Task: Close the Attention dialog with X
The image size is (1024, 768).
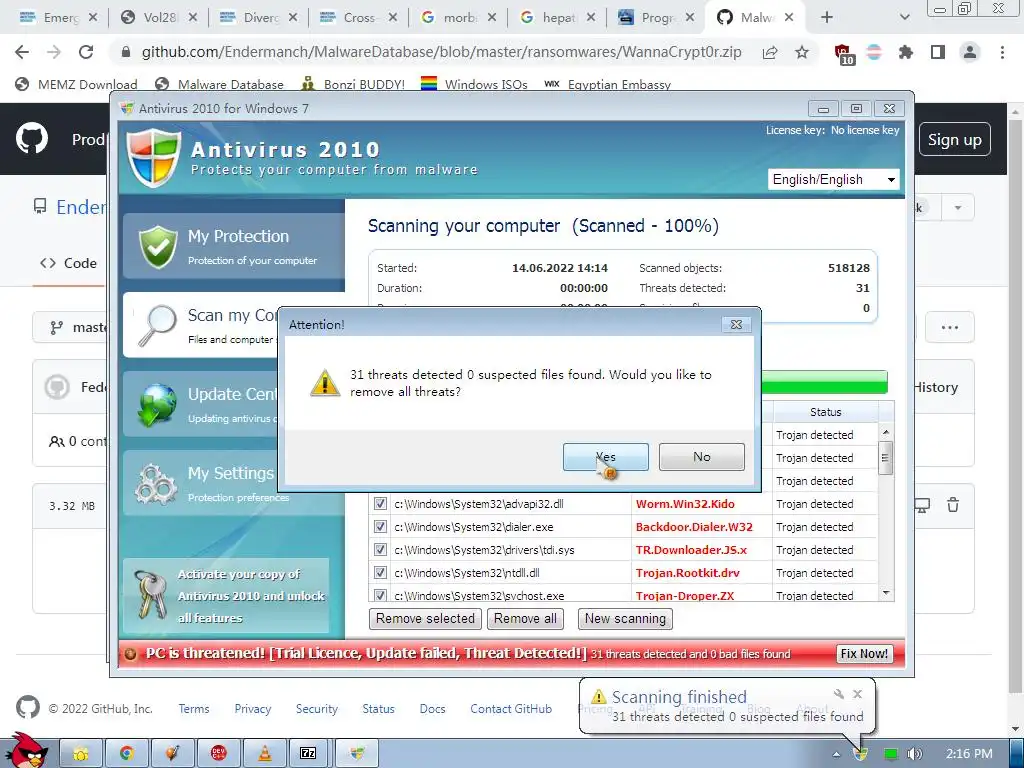Action: [736, 325]
